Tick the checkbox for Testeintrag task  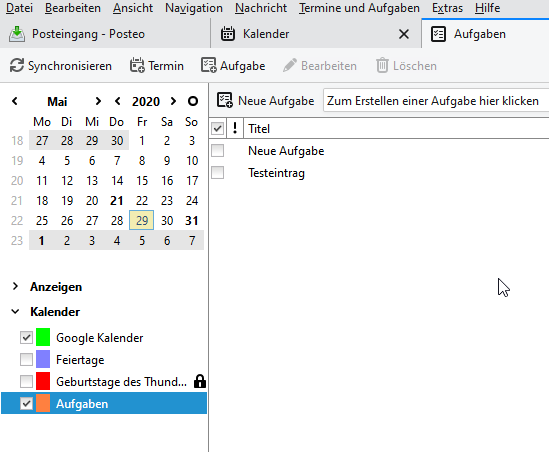tap(217, 173)
